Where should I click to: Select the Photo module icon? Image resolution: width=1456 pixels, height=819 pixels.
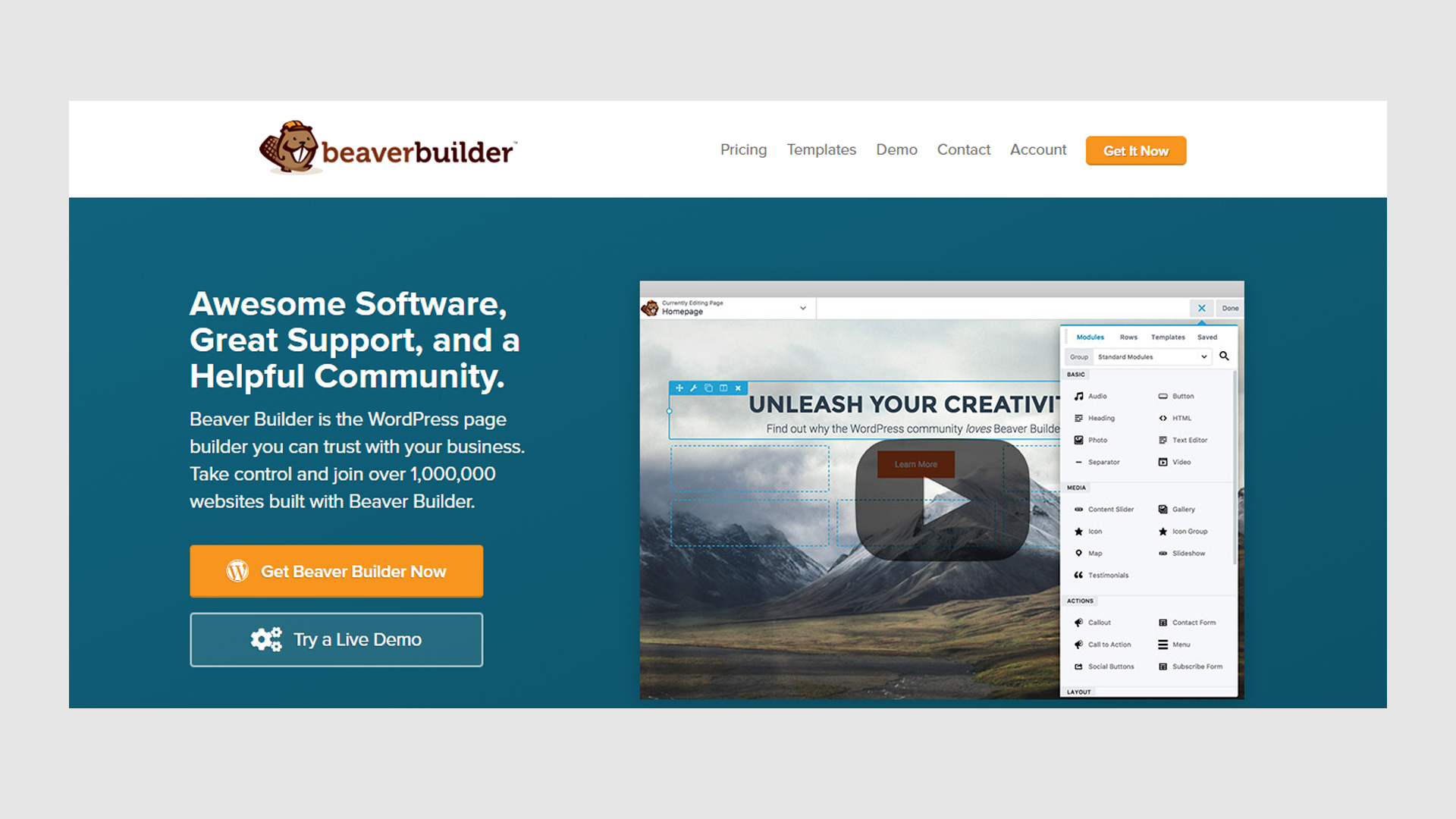[1079, 440]
